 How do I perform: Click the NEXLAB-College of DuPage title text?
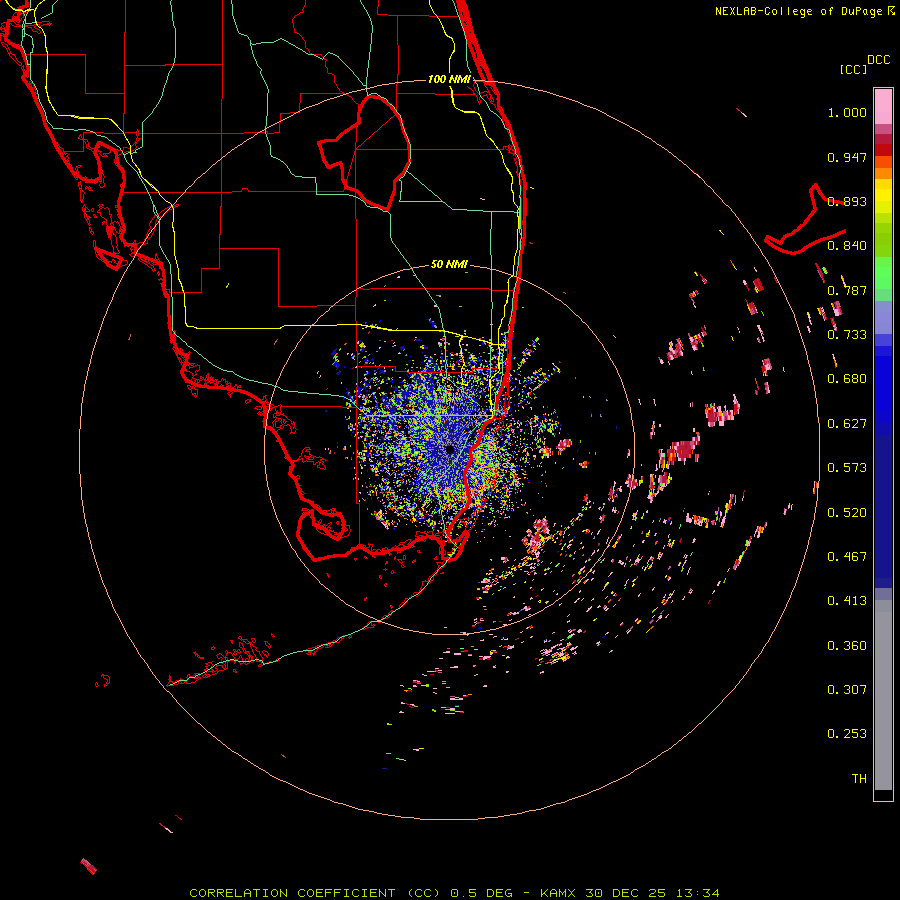pyautogui.click(x=804, y=11)
